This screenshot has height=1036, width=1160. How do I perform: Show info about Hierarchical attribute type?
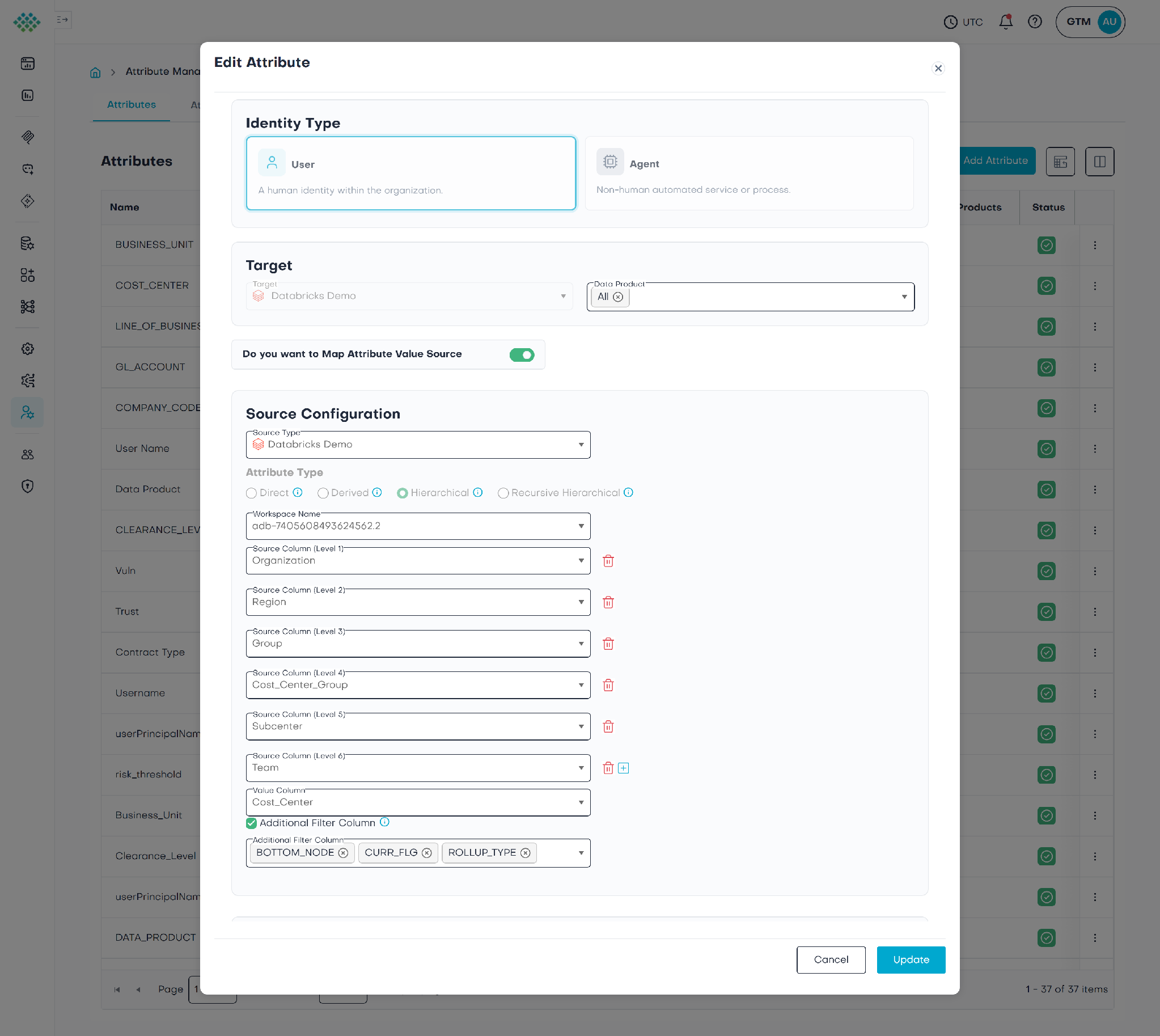pos(477,492)
